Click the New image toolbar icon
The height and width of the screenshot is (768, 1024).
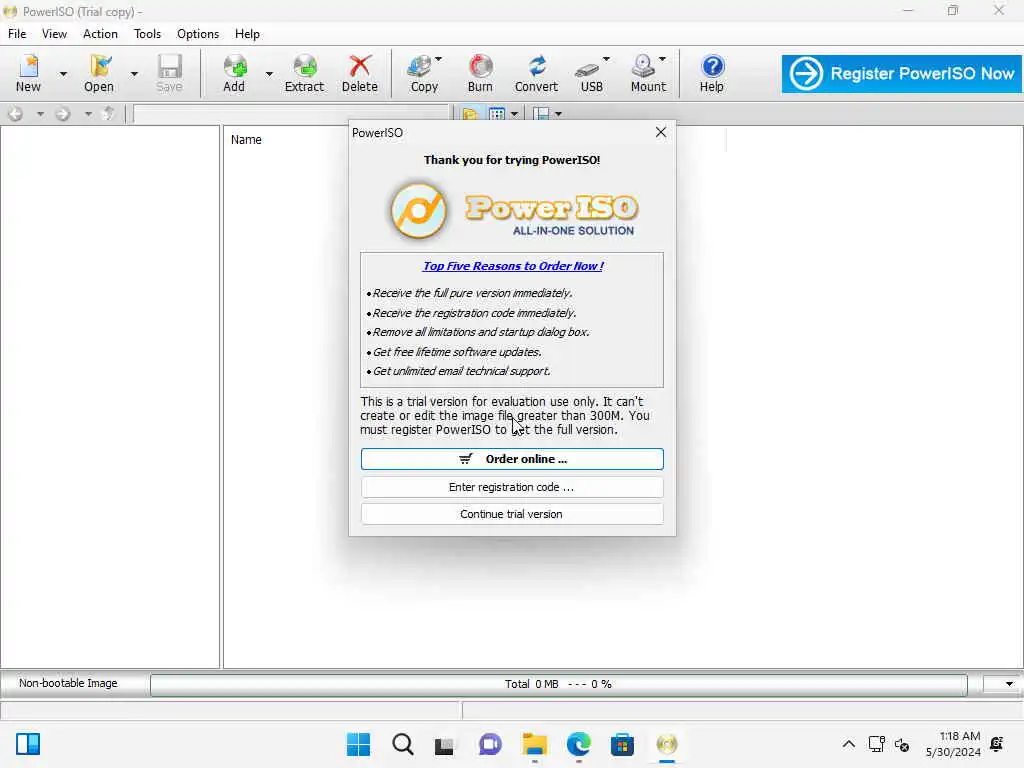pyautogui.click(x=29, y=73)
